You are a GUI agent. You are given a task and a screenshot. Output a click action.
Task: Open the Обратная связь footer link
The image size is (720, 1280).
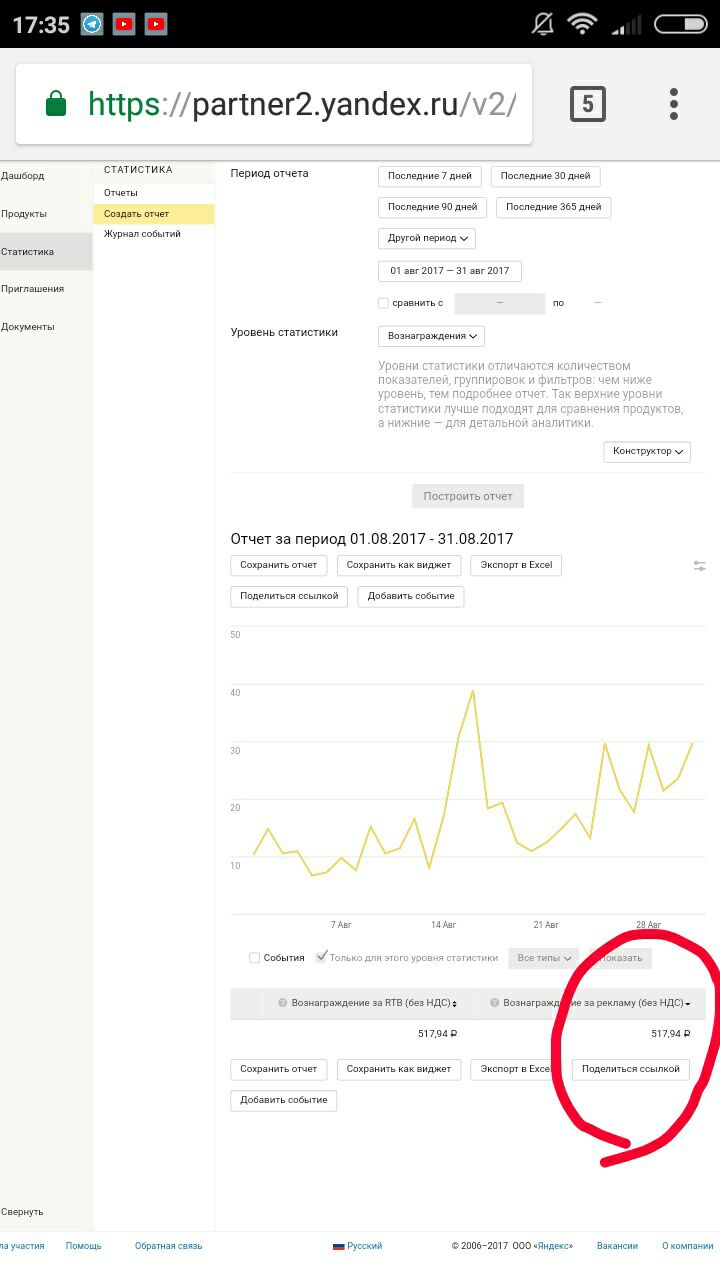[x=168, y=1246]
